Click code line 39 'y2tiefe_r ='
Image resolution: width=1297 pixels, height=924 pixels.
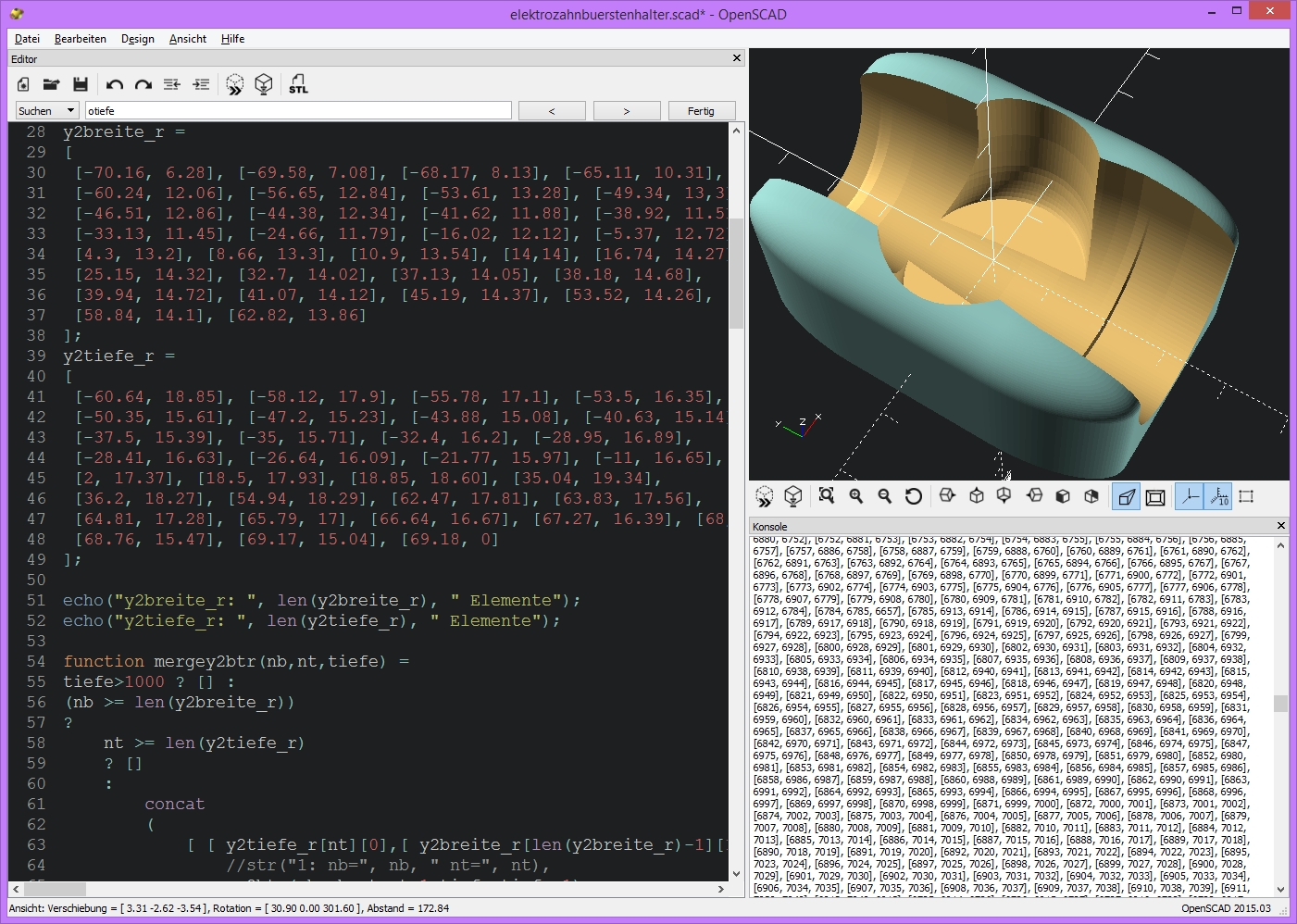click(x=119, y=356)
